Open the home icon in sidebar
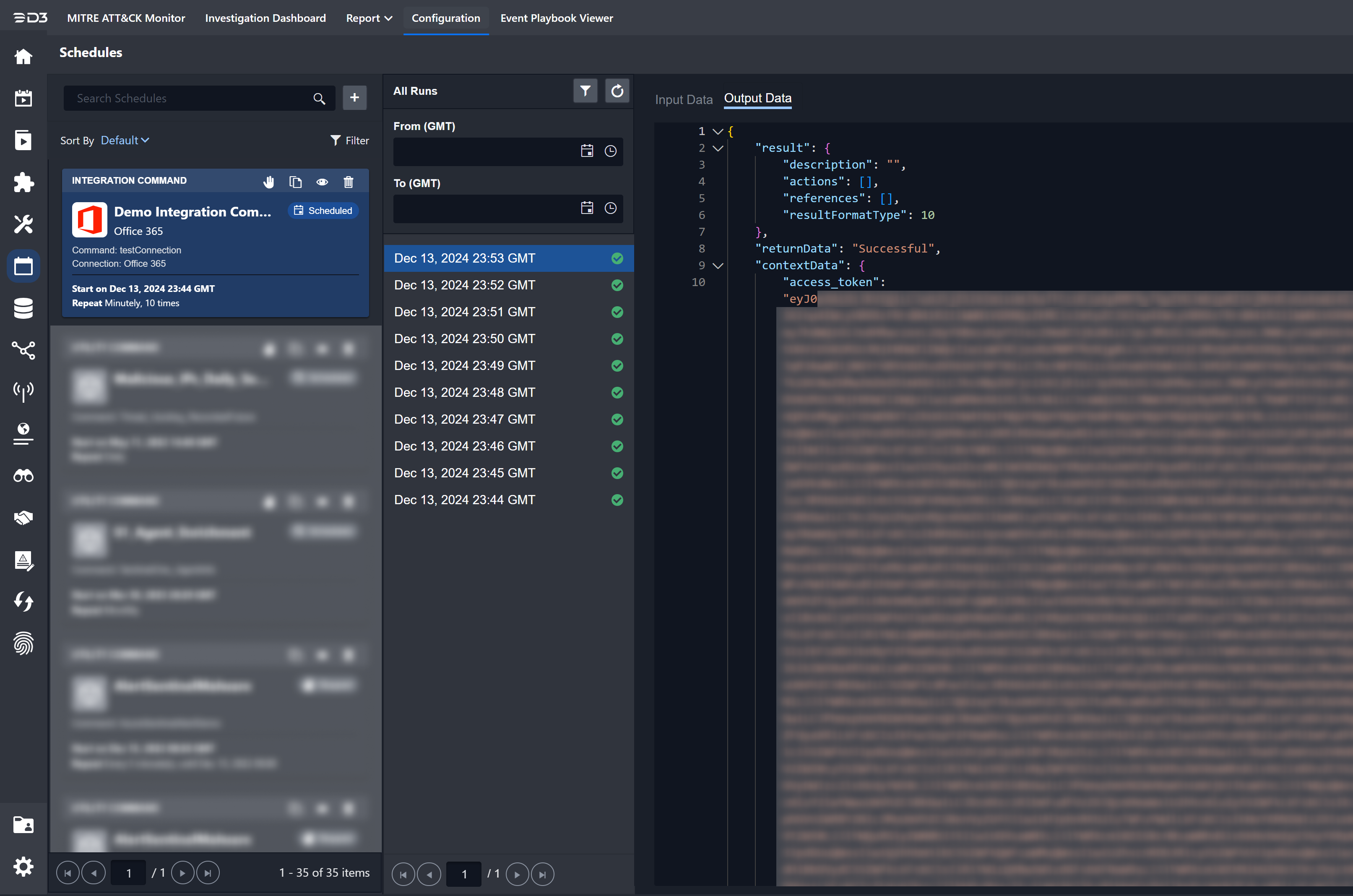The height and width of the screenshot is (896, 1353). coord(23,57)
